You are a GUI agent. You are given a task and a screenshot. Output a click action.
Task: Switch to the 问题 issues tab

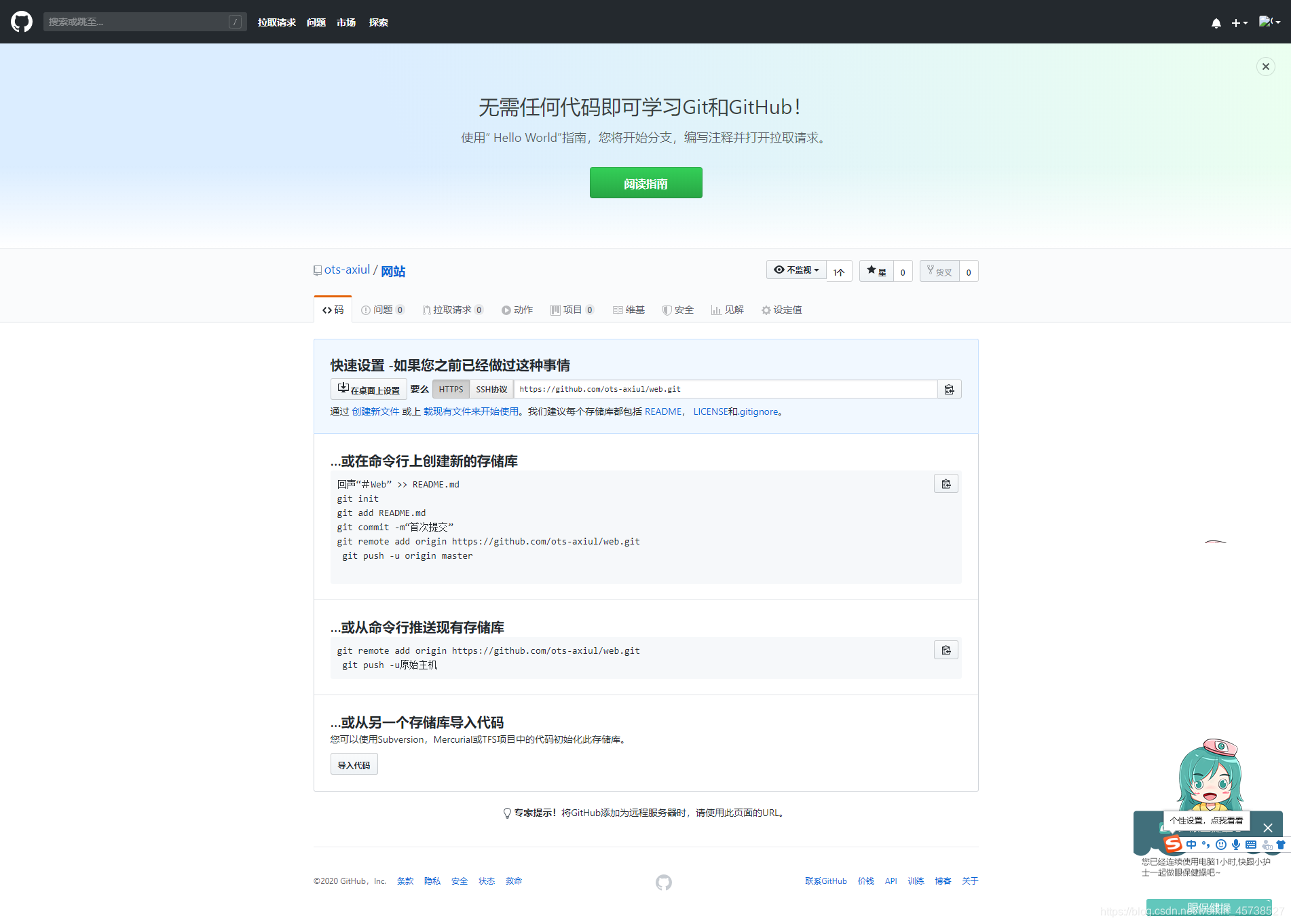(x=383, y=310)
